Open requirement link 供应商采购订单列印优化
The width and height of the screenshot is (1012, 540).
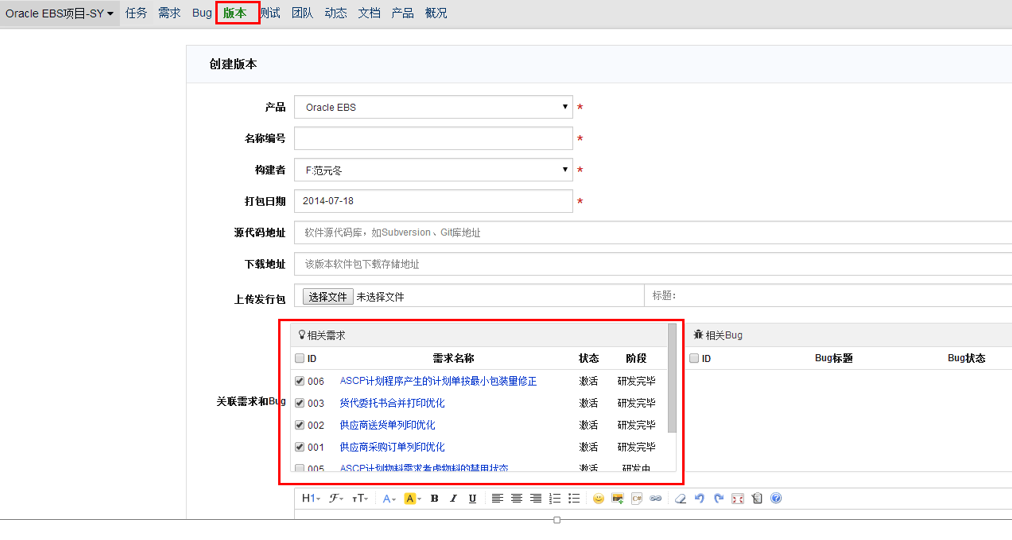392,447
